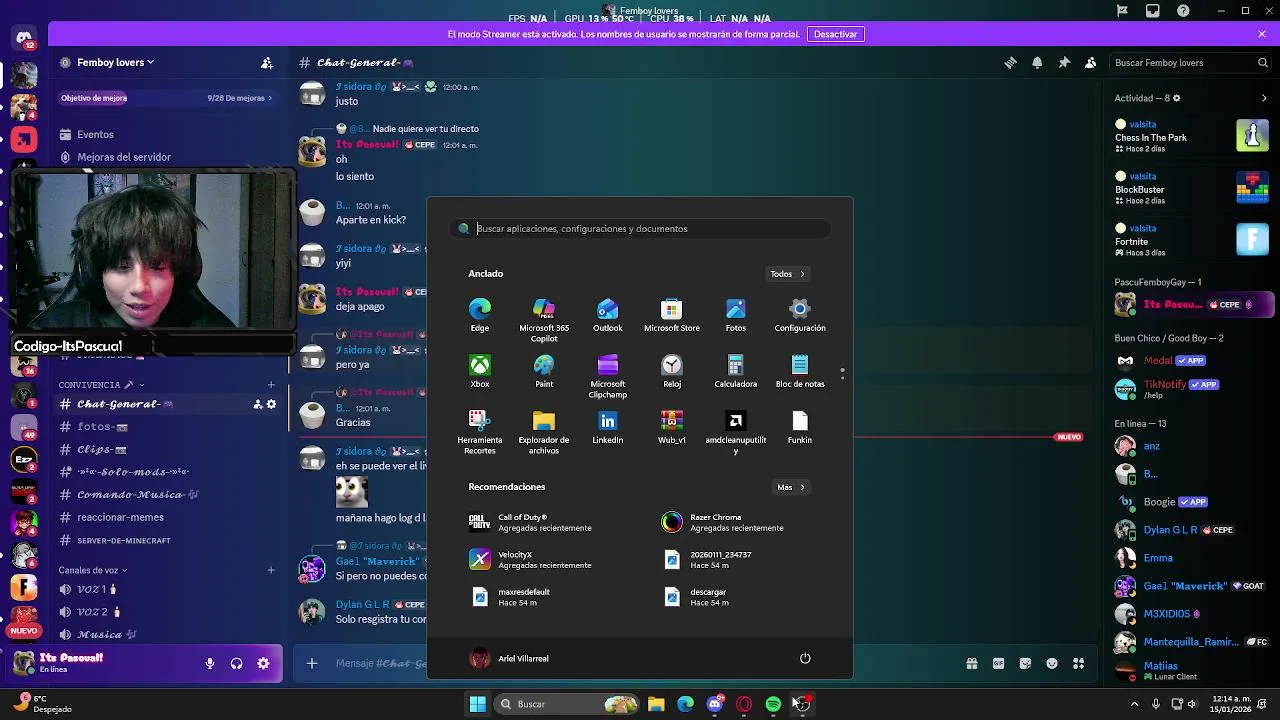
Task: Click Windows taskbar Buscar search box
Action: coord(568,704)
